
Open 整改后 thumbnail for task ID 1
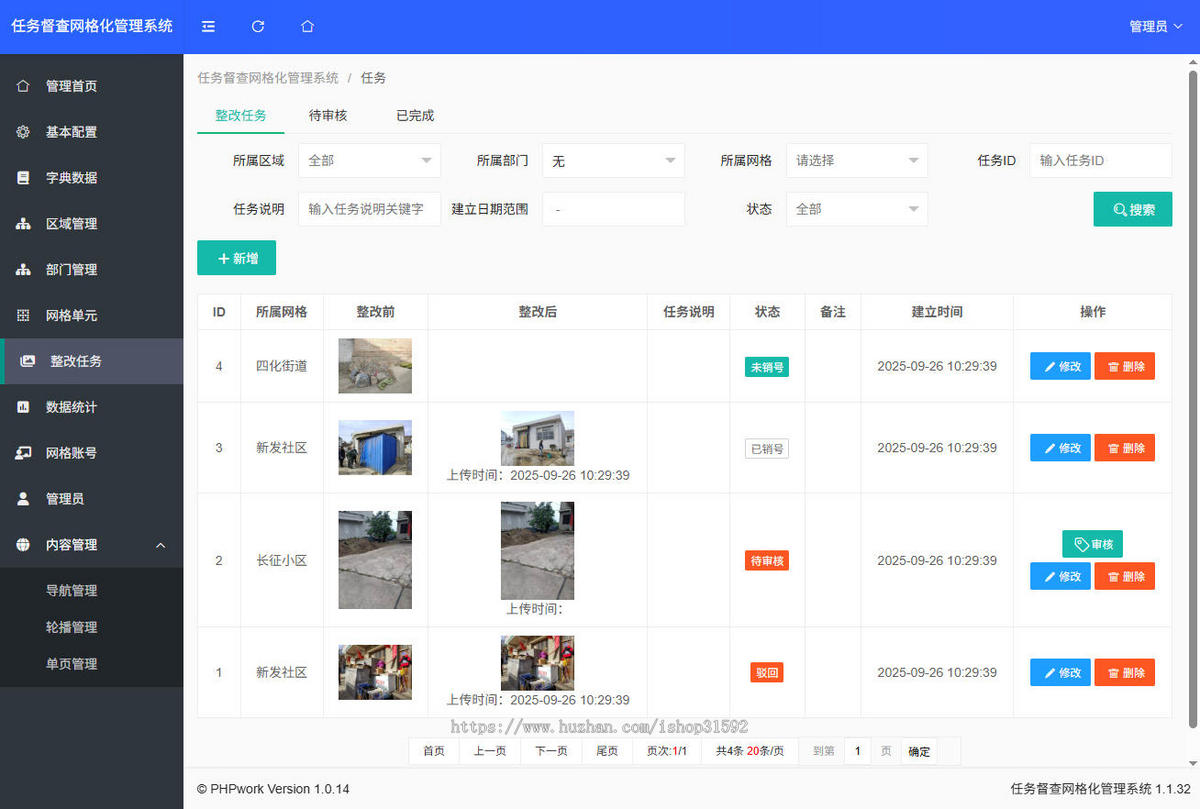click(x=538, y=663)
